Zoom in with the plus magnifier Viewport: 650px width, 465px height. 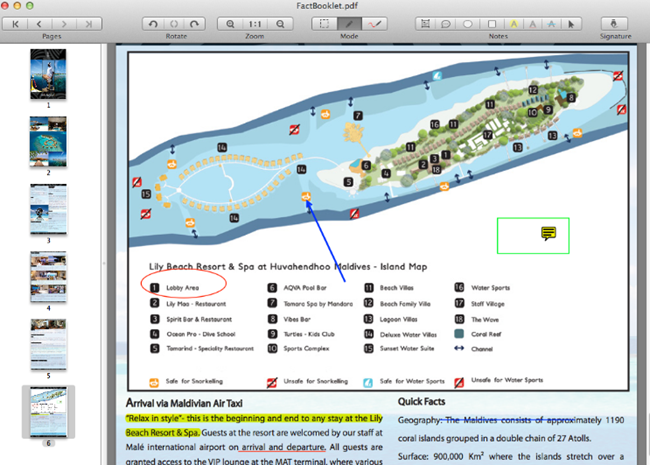pyautogui.click(x=230, y=24)
